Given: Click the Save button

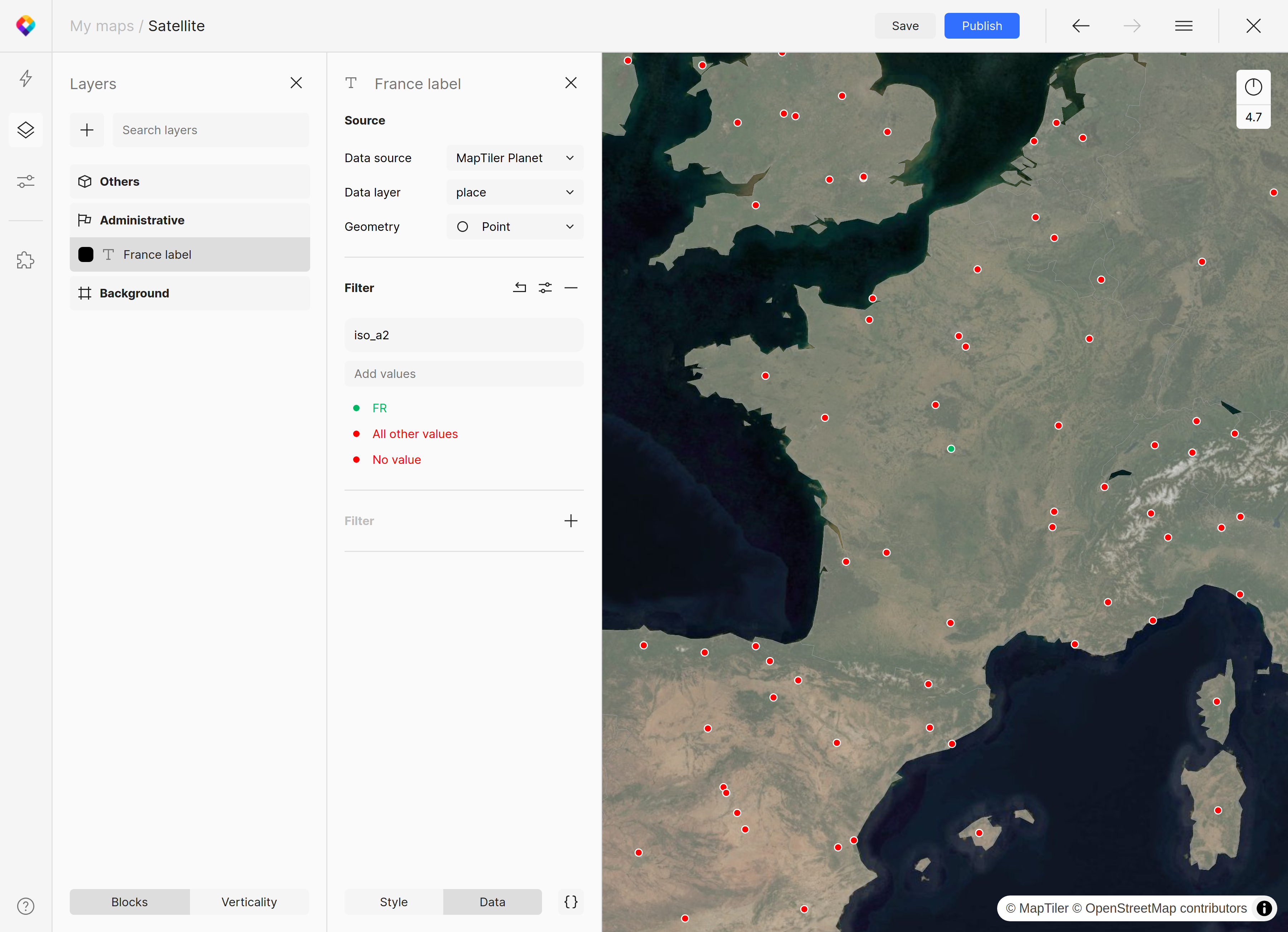Looking at the screenshot, I should [x=905, y=26].
